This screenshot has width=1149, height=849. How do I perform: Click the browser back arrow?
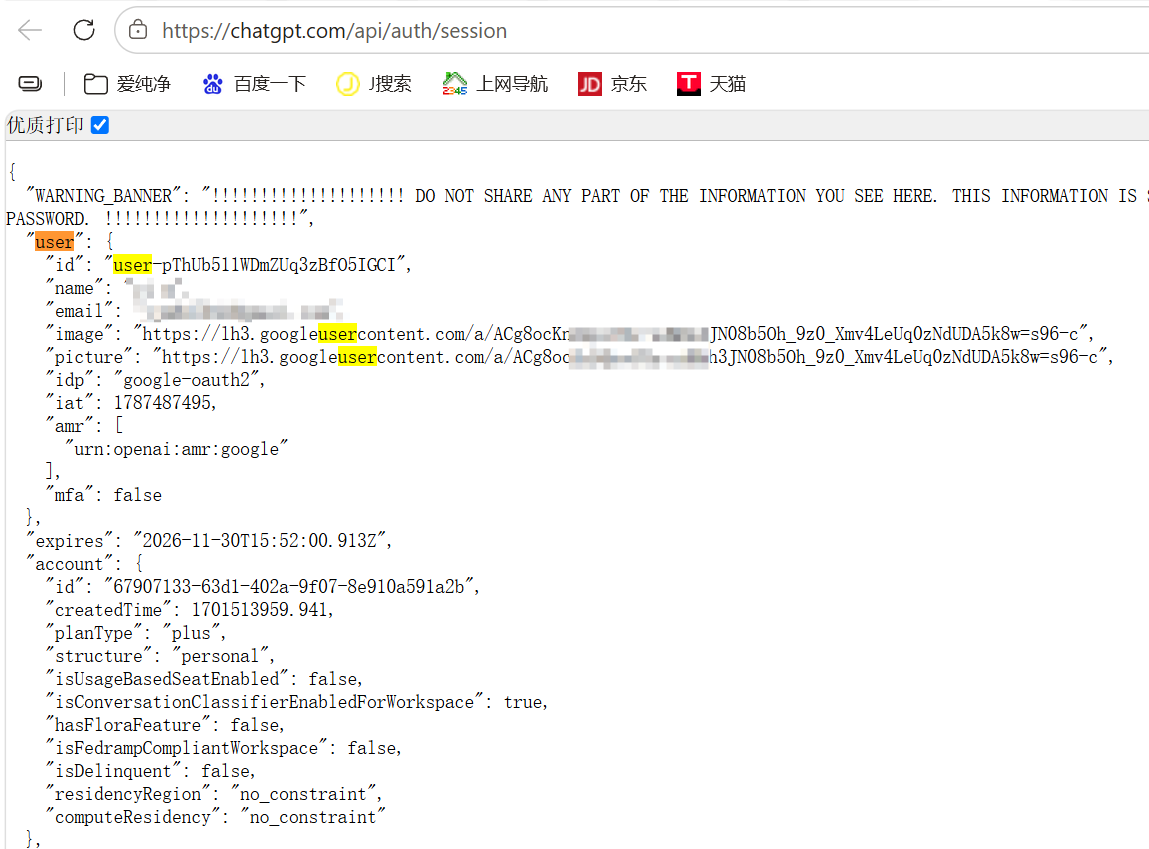click(x=30, y=30)
